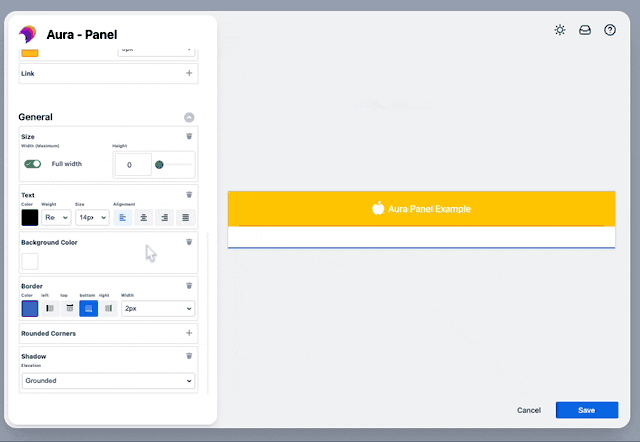Toggle the Full width switch
Viewport: 640px width, 442px height.
[33, 164]
